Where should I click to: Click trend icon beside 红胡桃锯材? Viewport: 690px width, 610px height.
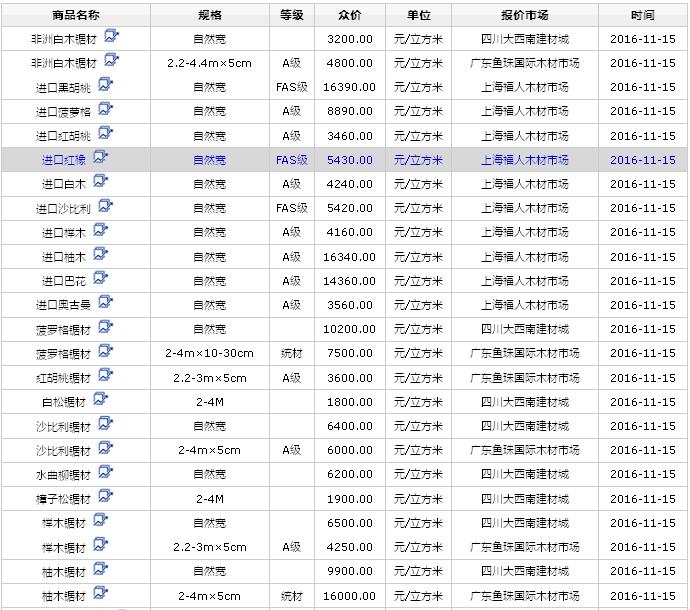[x=105, y=376]
